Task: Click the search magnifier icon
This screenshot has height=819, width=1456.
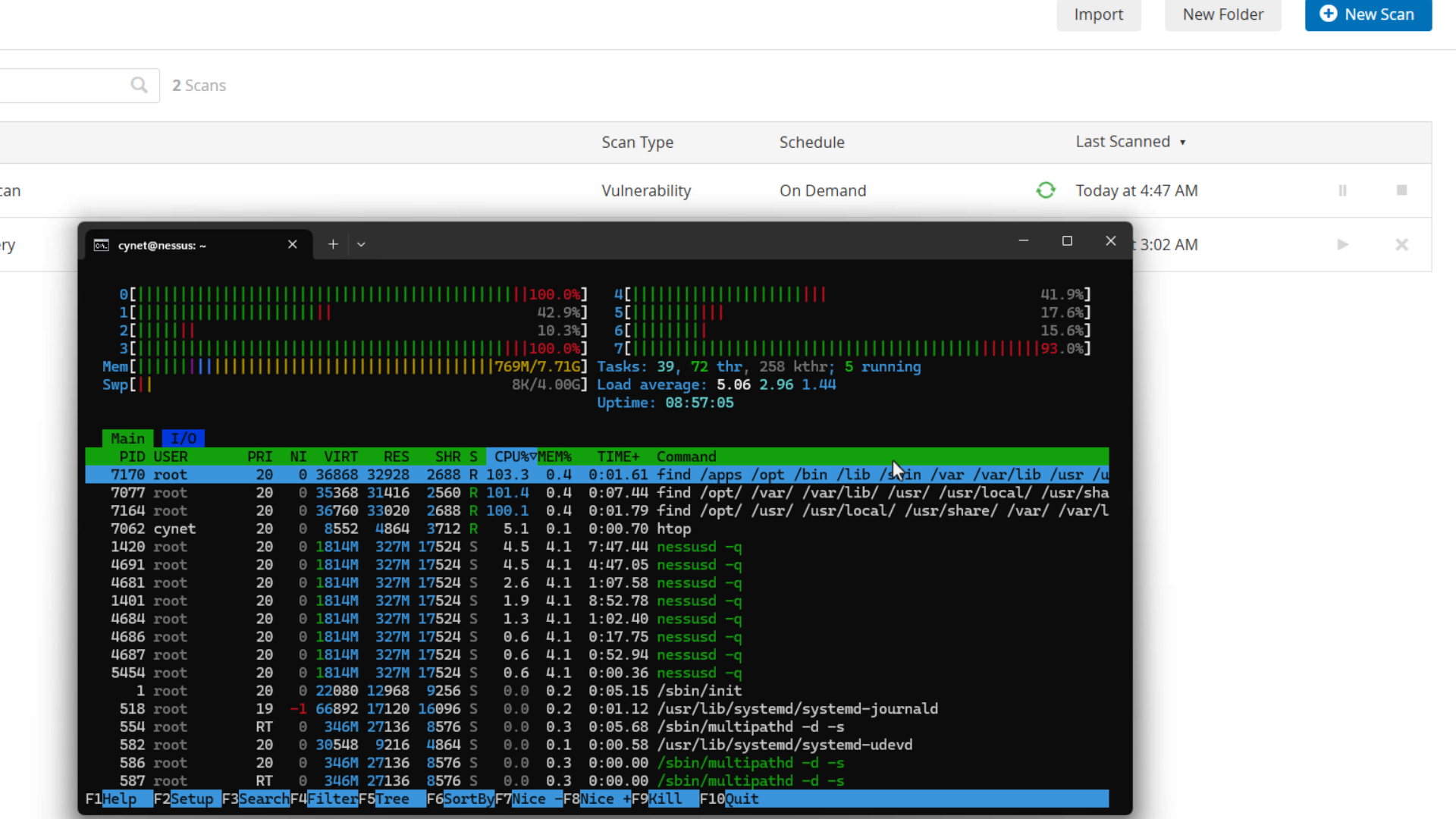Action: click(139, 85)
